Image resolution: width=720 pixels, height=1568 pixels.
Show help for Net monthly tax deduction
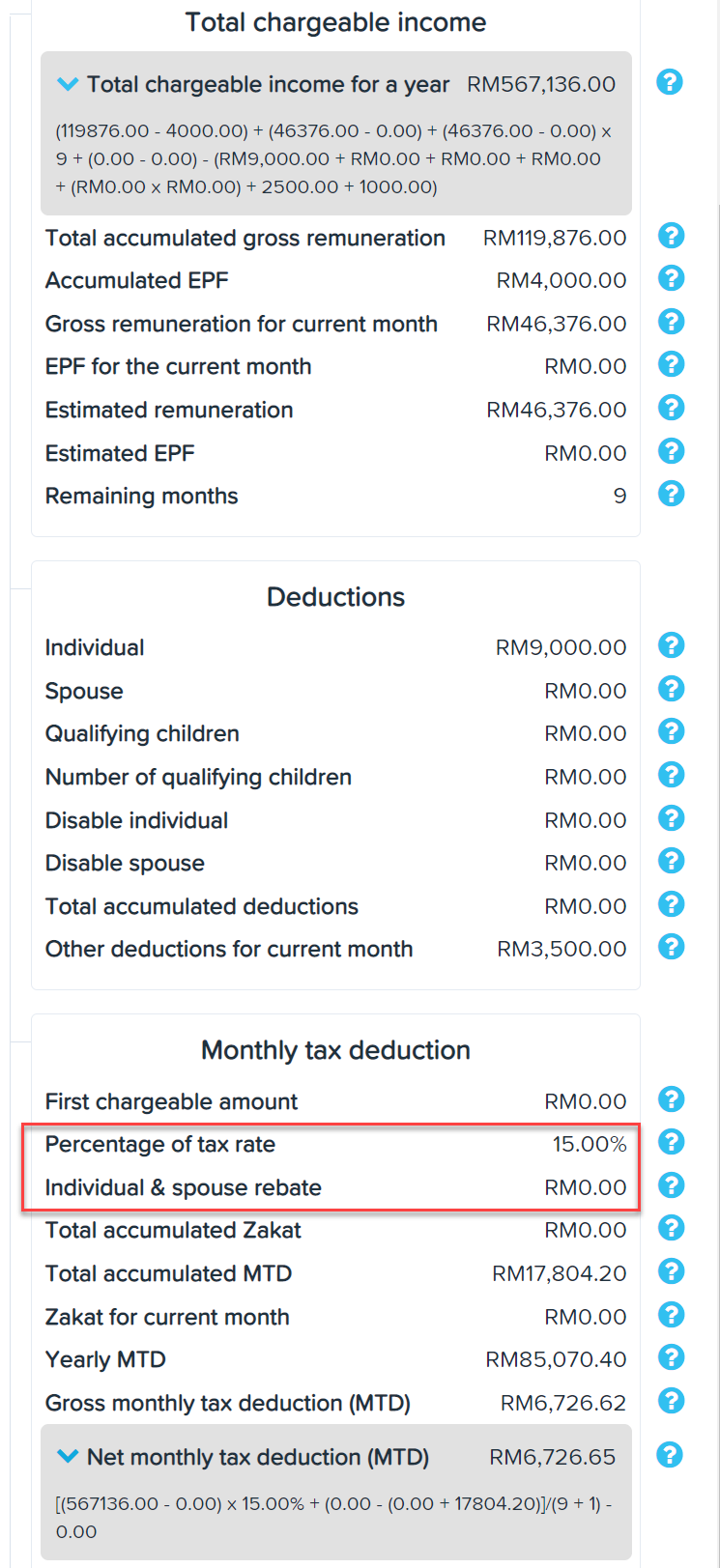670,1455
